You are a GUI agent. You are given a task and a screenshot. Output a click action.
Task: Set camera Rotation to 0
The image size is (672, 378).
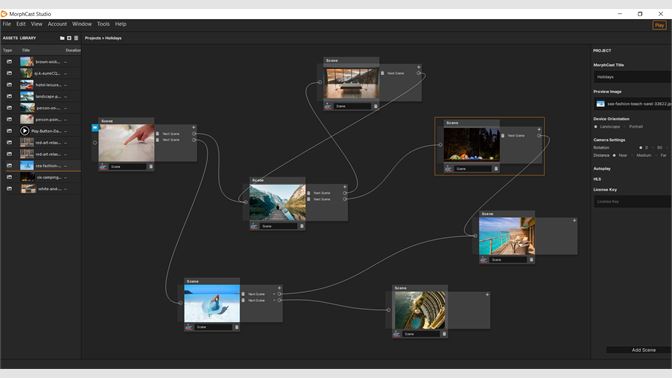point(641,148)
